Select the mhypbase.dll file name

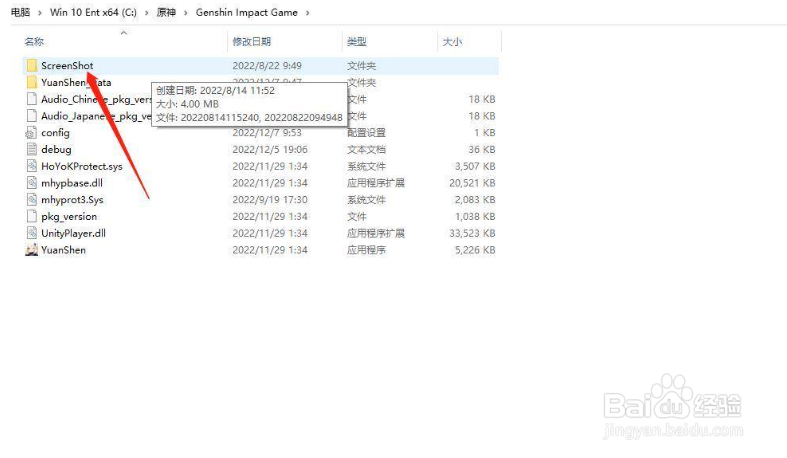tap(72, 183)
